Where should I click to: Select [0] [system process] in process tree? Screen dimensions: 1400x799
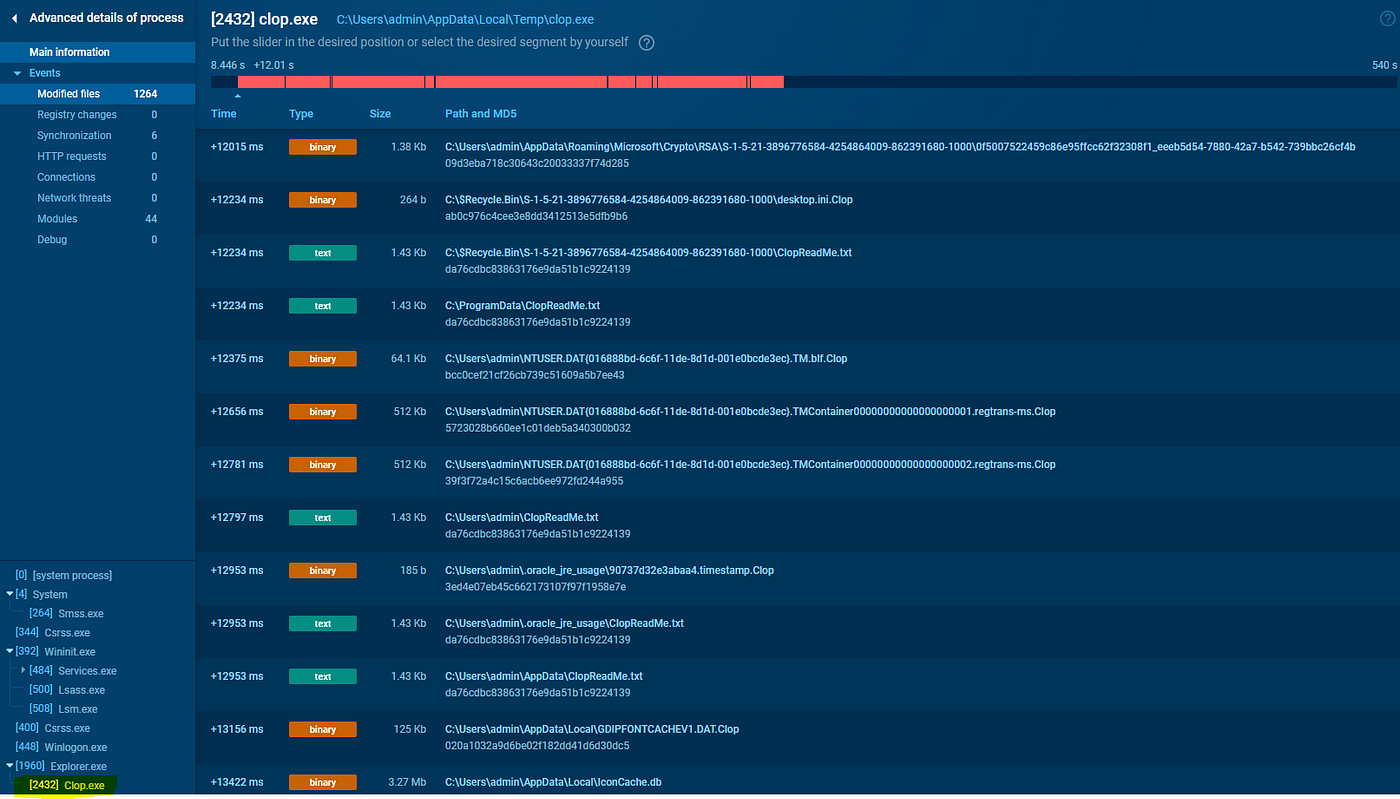click(x=63, y=575)
